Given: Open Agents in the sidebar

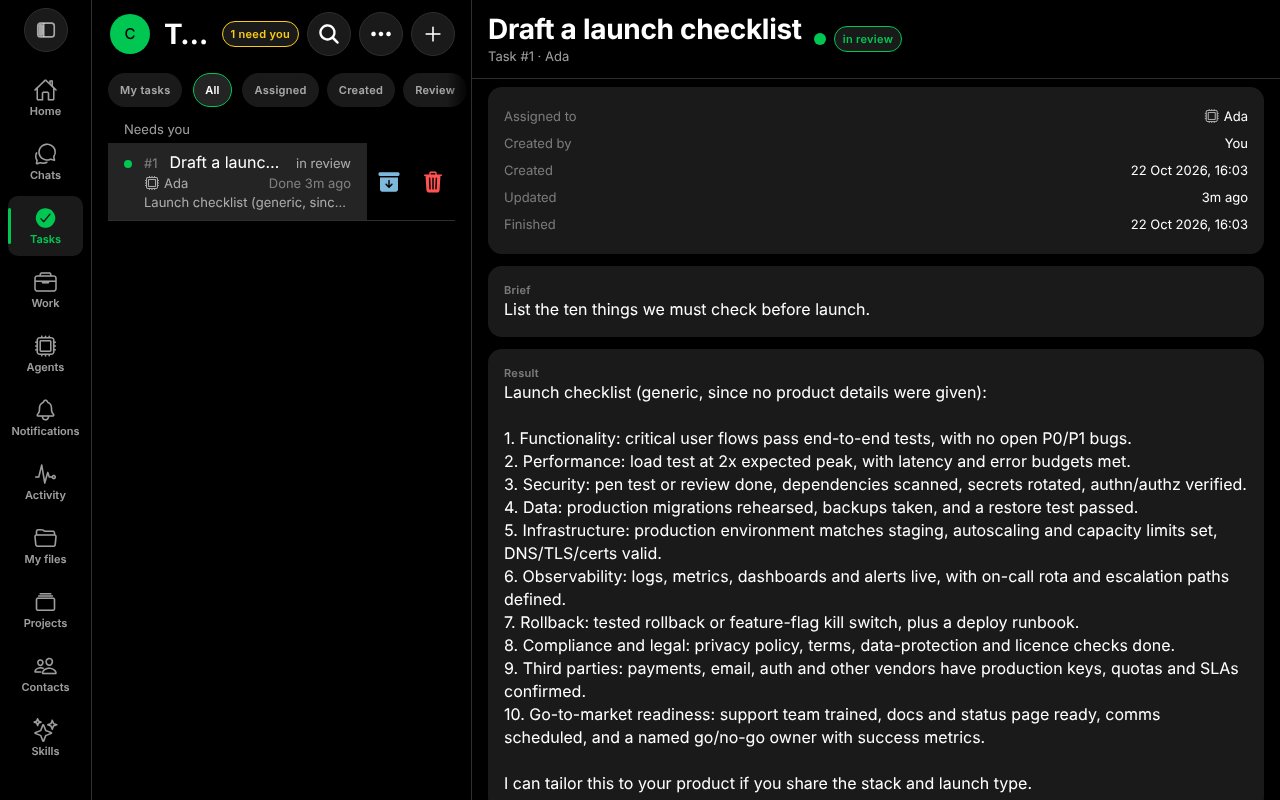Looking at the screenshot, I should pos(45,354).
